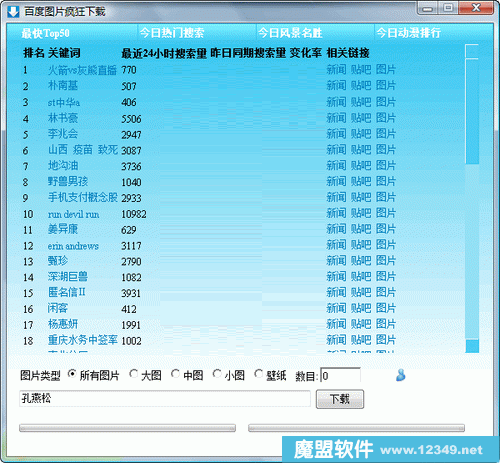Click the 下载 button
The height and width of the screenshot is (463, 500).
coord(340,399)
